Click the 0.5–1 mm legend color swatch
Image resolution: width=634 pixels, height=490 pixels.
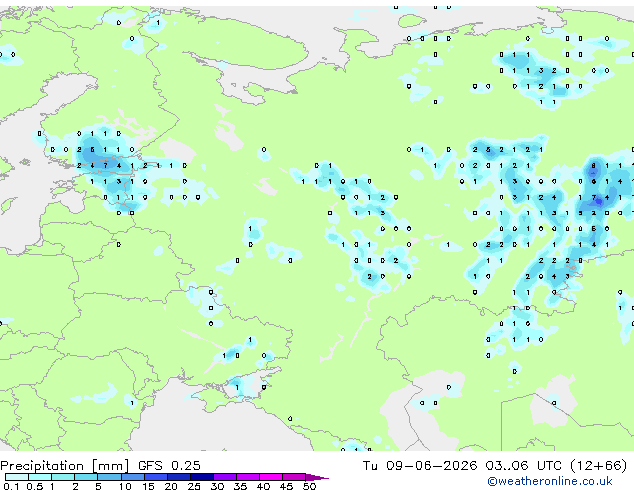pyautogui.click(x=40, y=477)
